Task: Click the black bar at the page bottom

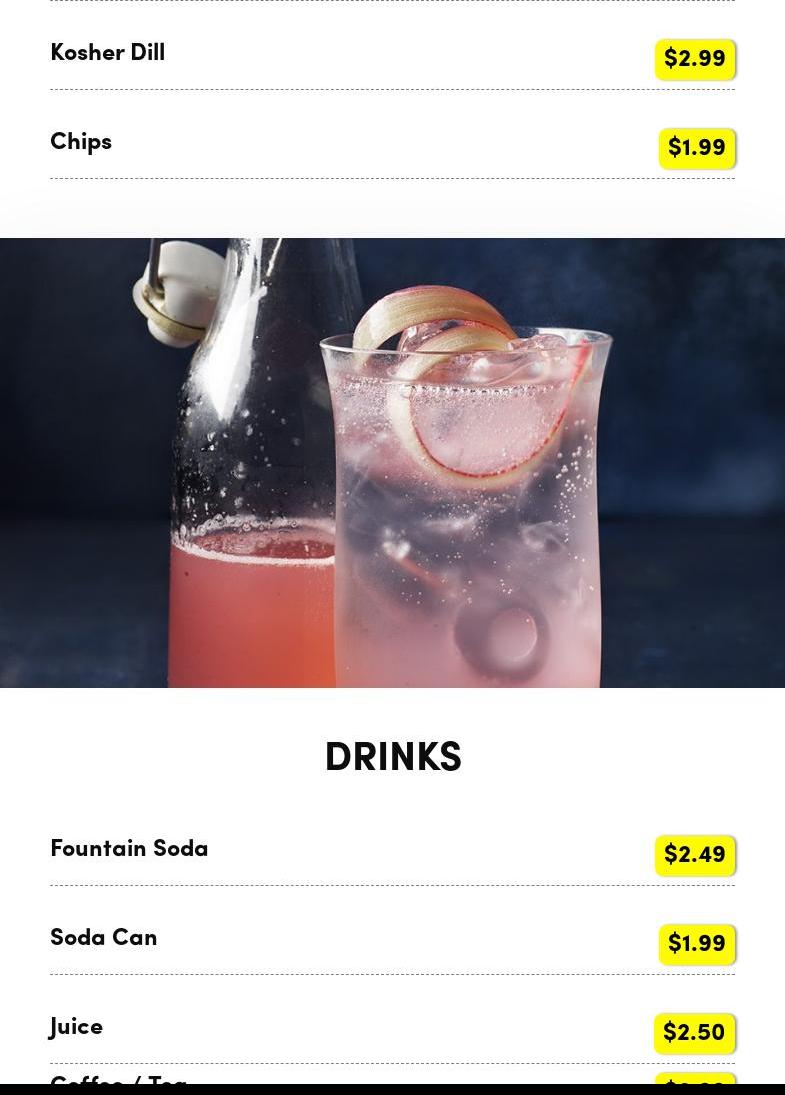Action: (x=392, y=1090)
